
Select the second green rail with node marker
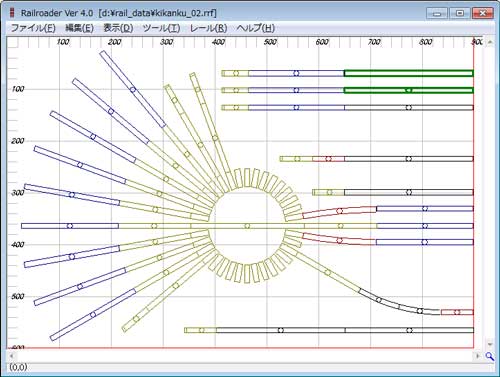click(409, 90)
